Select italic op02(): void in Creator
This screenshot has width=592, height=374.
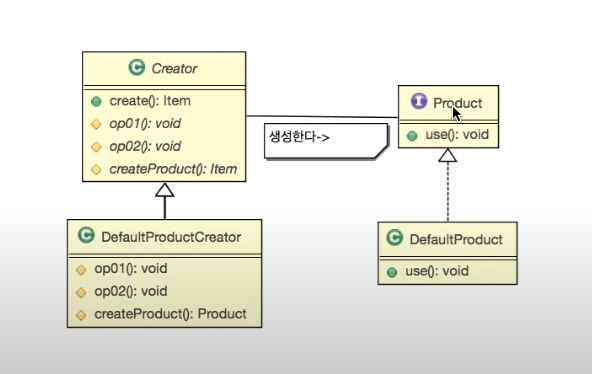click(x=145, y=146)
